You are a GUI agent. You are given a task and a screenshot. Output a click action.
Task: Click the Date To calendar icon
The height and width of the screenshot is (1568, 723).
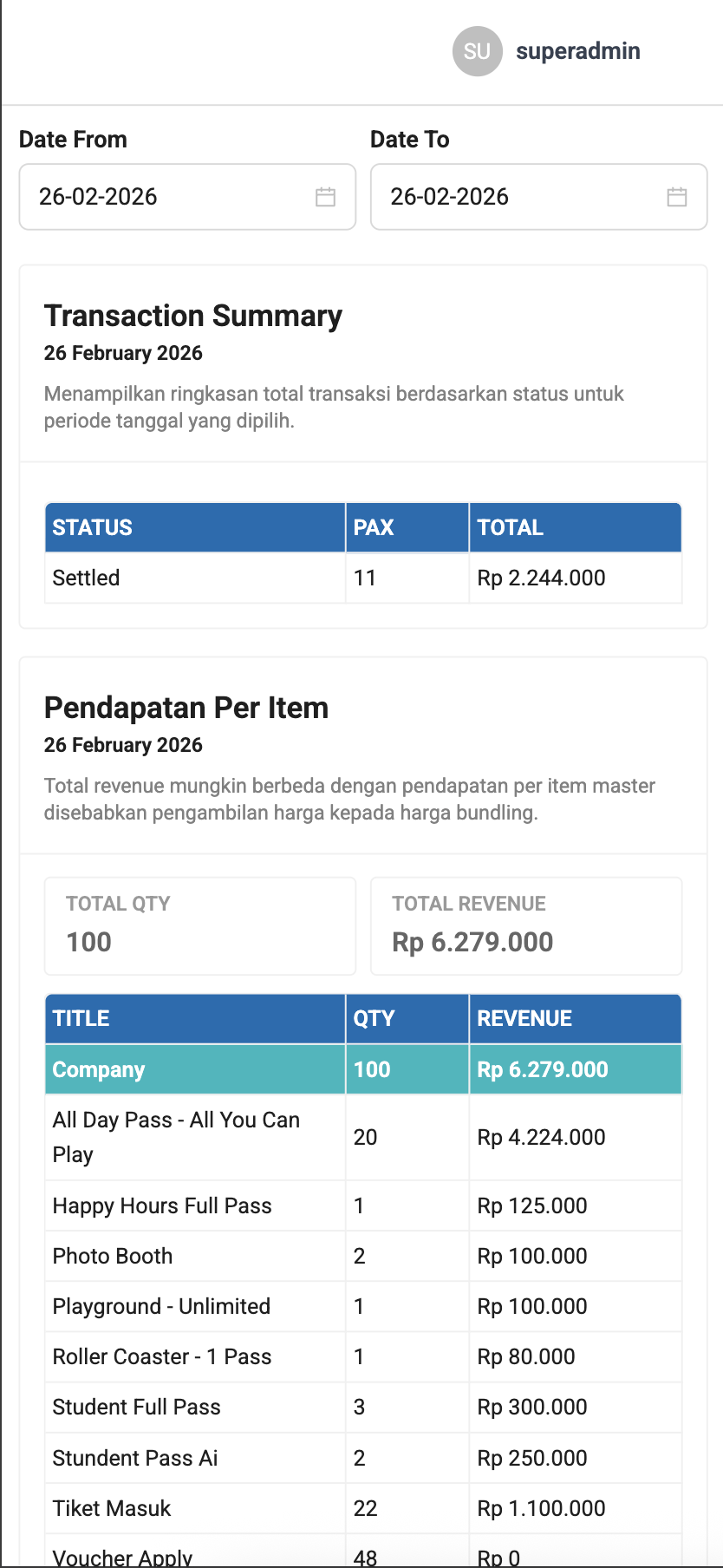point(677,197)
